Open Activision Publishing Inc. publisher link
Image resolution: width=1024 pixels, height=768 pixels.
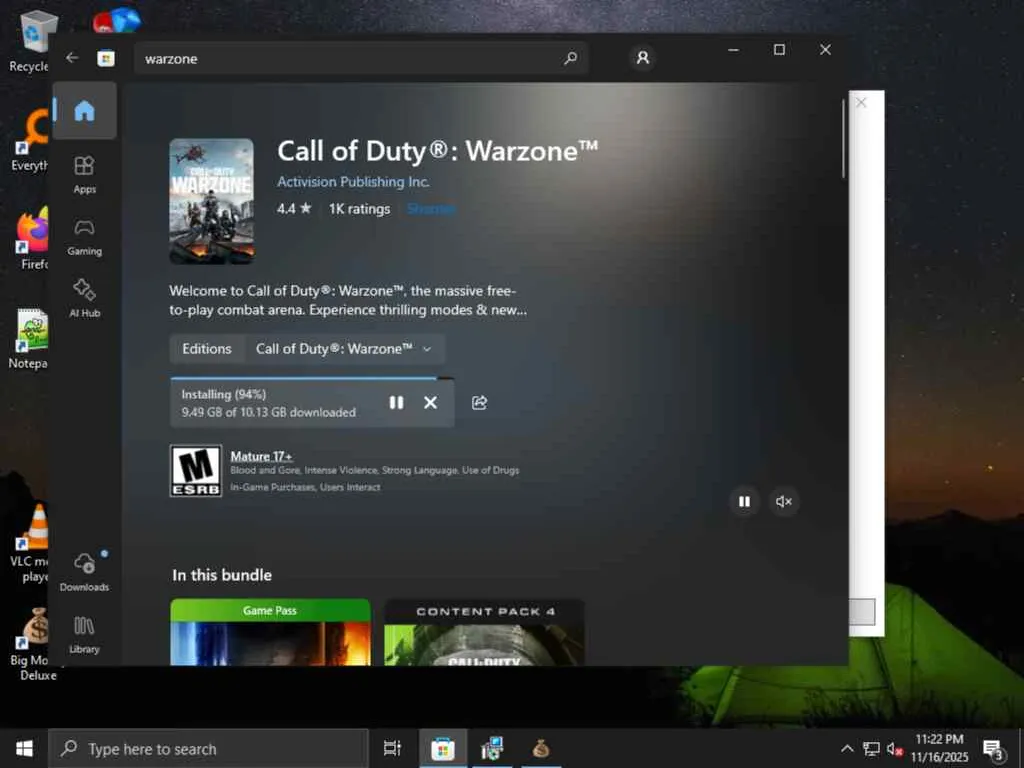click(353, 182)
